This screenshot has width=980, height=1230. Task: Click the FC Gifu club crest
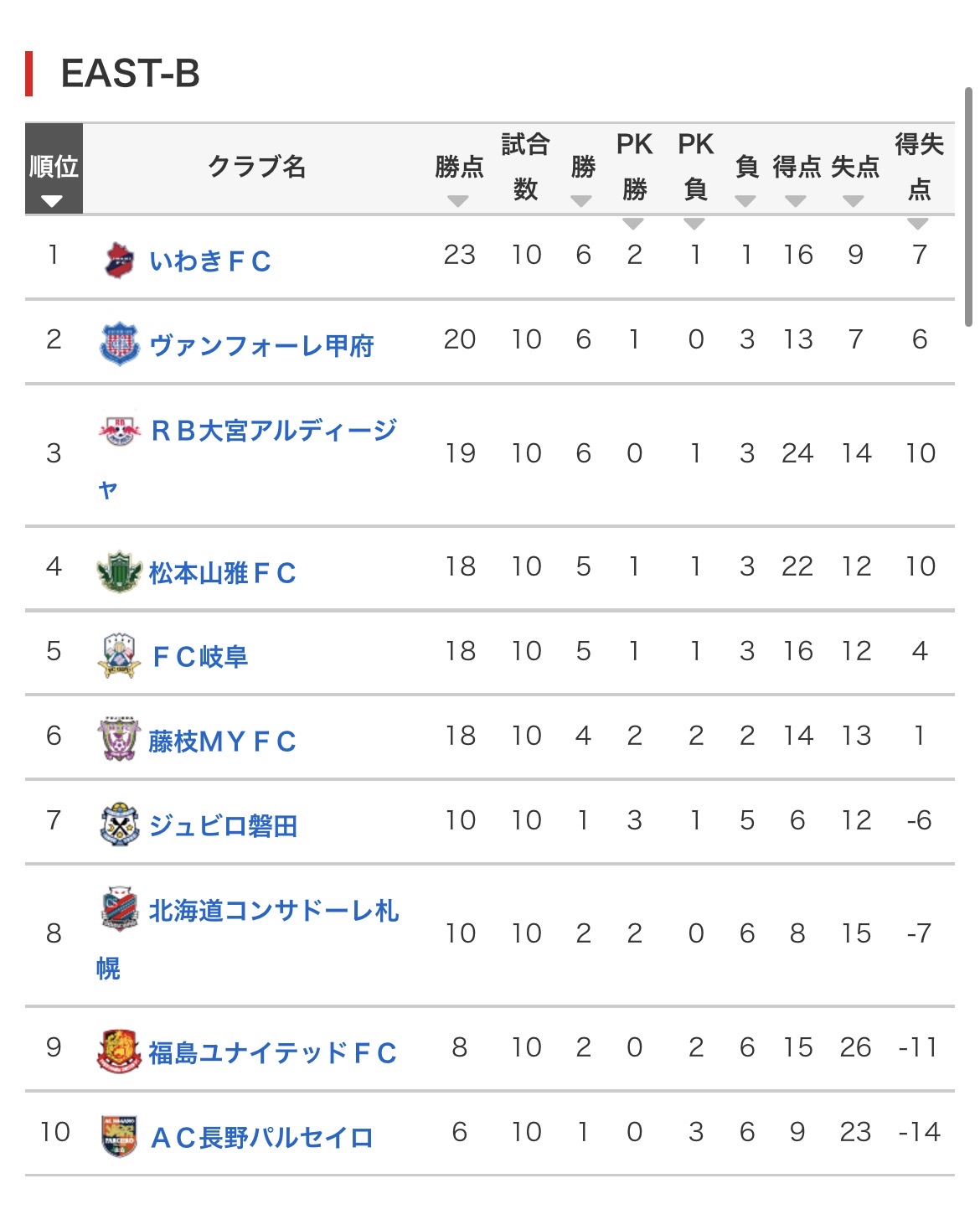(119, 656)
